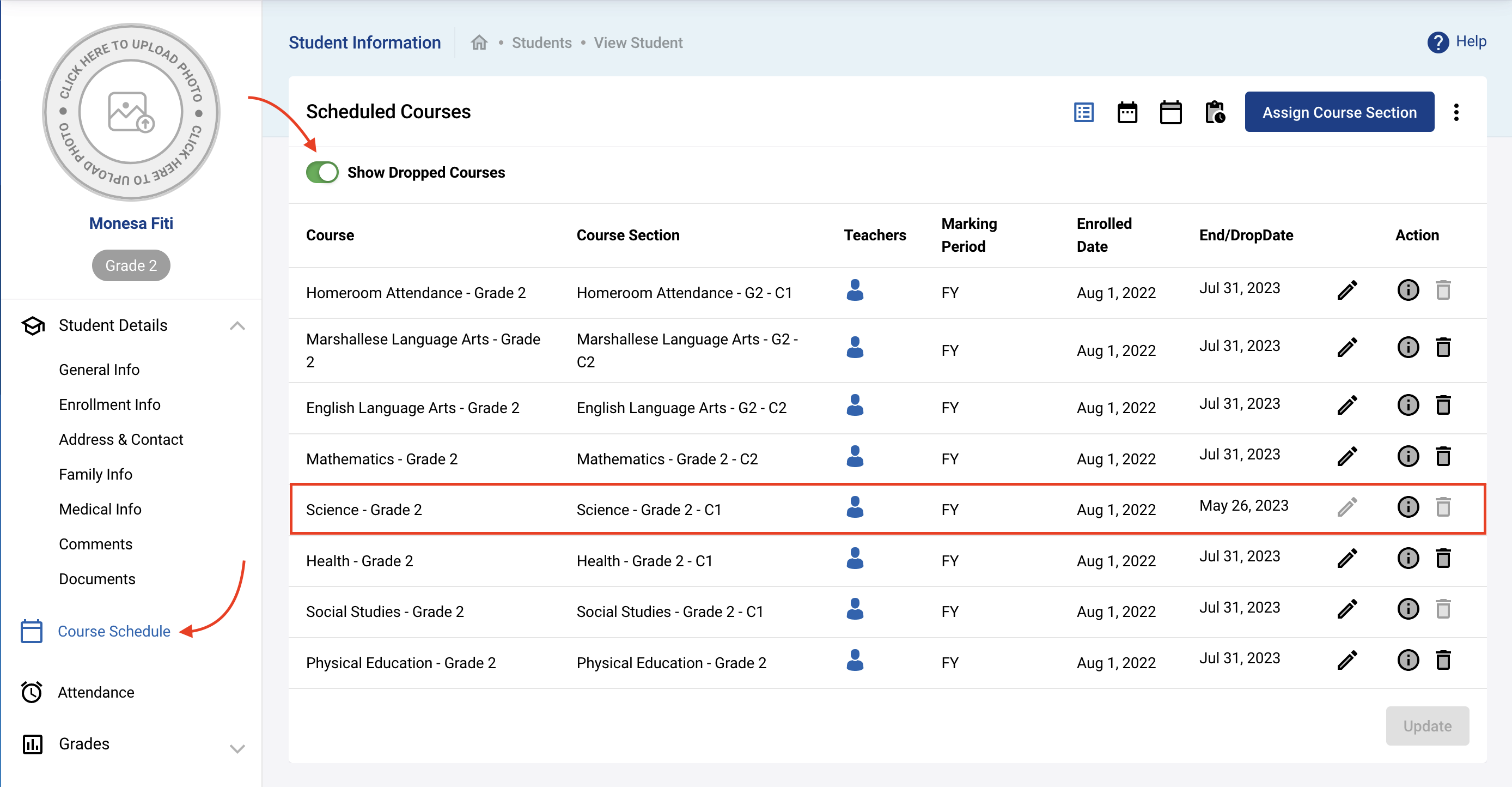This screenshot has height=787, width=1512.
Task: Switch to list view icon
Action: click(1083, 112)
